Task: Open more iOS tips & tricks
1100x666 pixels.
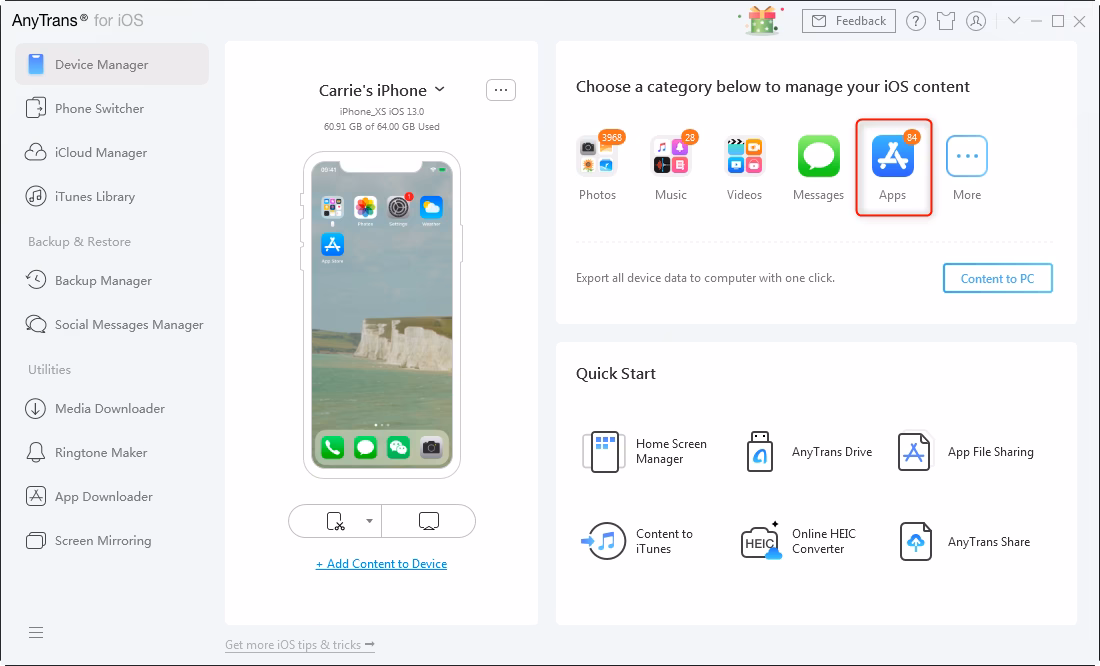Action: pos(299,644)
